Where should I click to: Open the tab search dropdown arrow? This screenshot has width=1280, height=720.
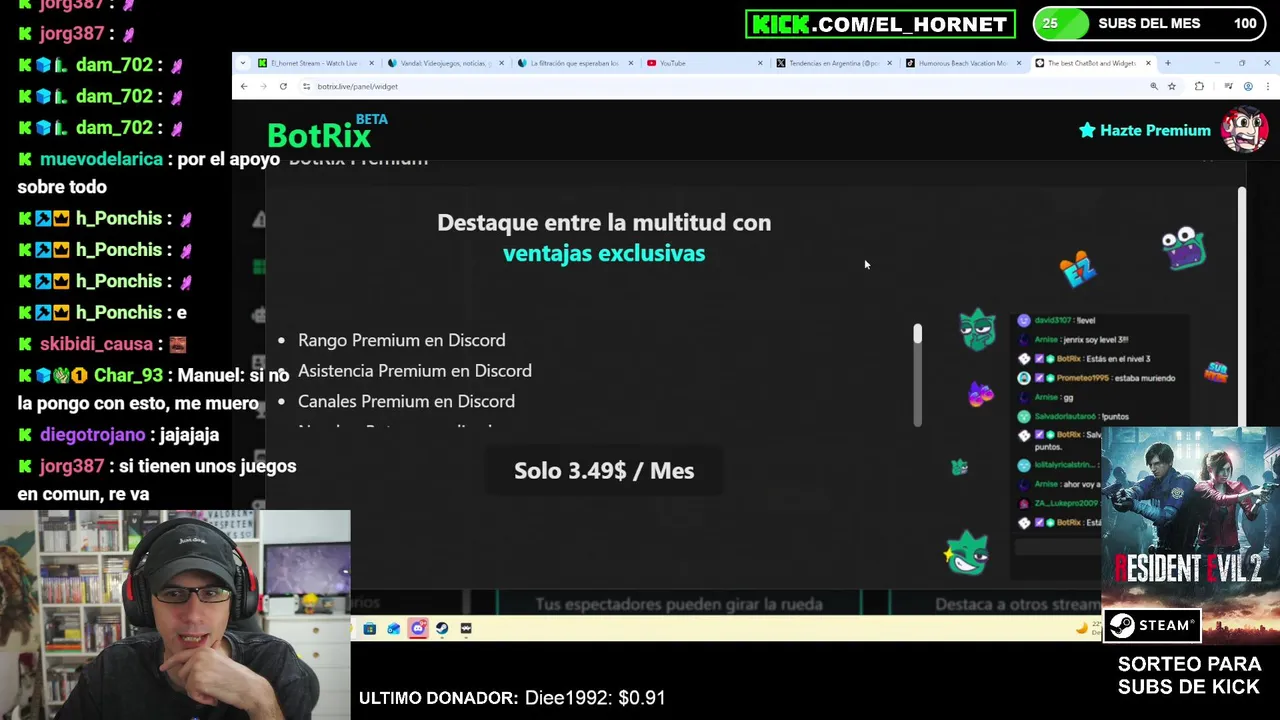coord(242,63)
